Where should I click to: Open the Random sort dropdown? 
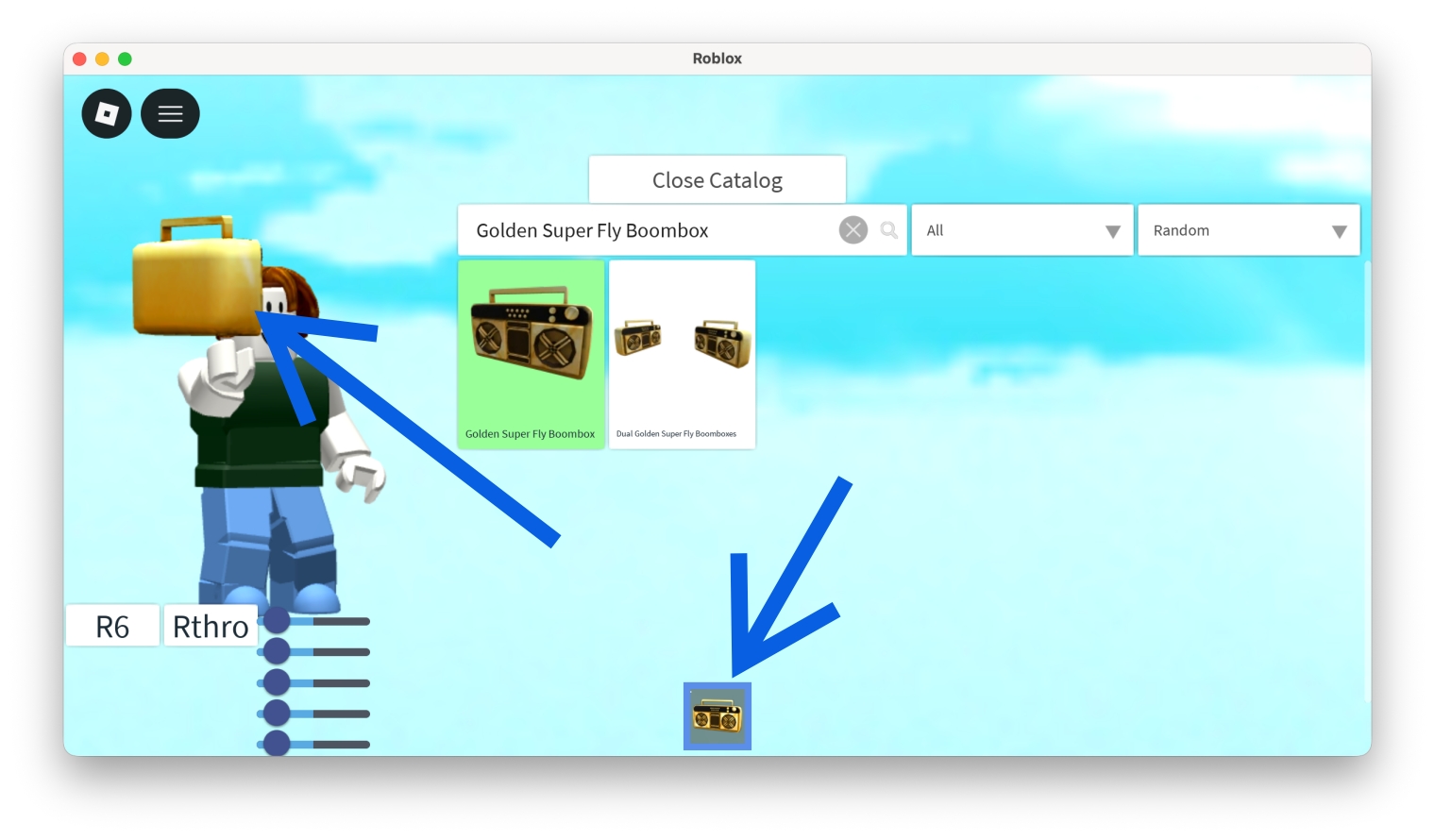point(1248,229)
